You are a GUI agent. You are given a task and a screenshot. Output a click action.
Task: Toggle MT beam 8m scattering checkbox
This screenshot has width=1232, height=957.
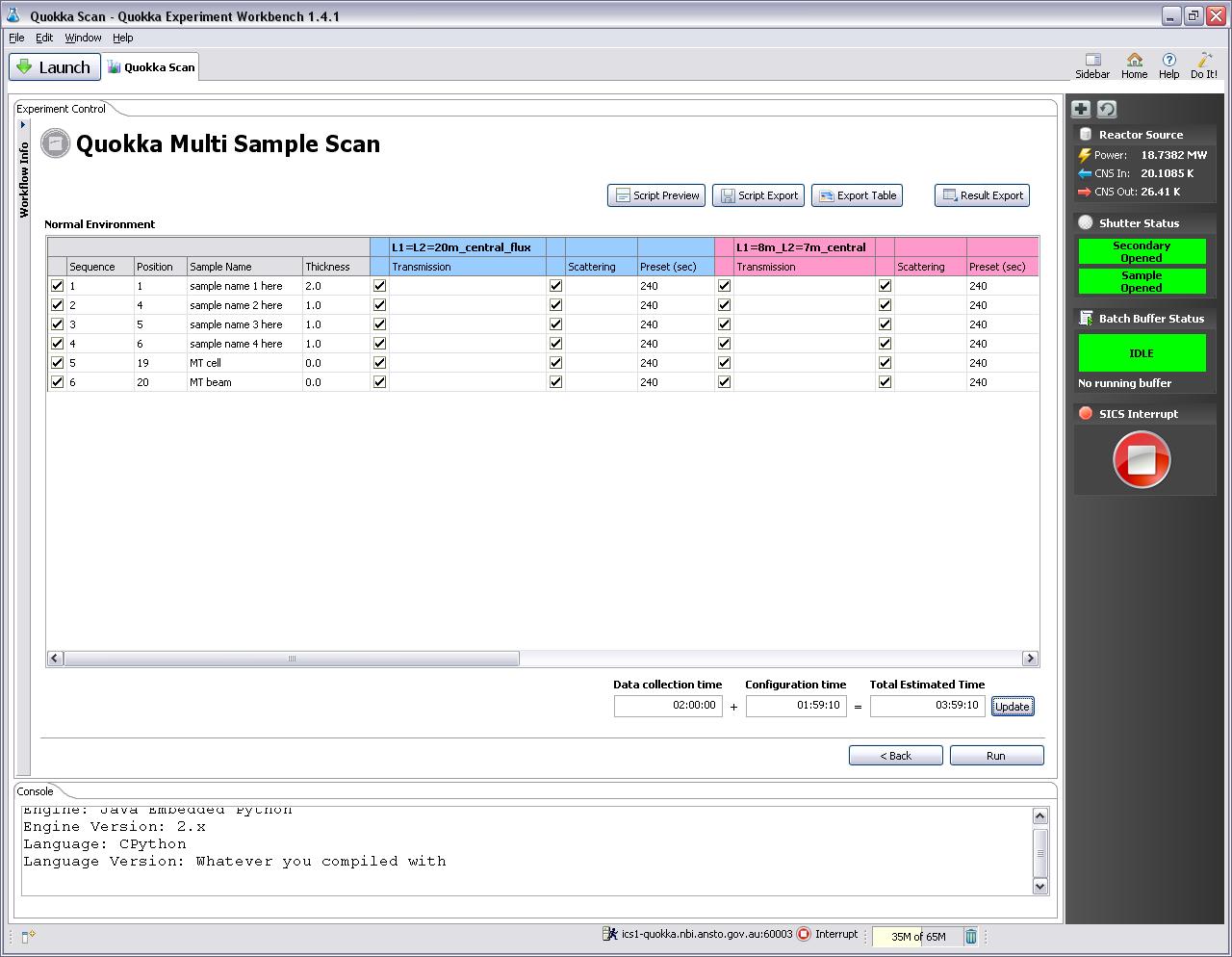coord(885,382)
